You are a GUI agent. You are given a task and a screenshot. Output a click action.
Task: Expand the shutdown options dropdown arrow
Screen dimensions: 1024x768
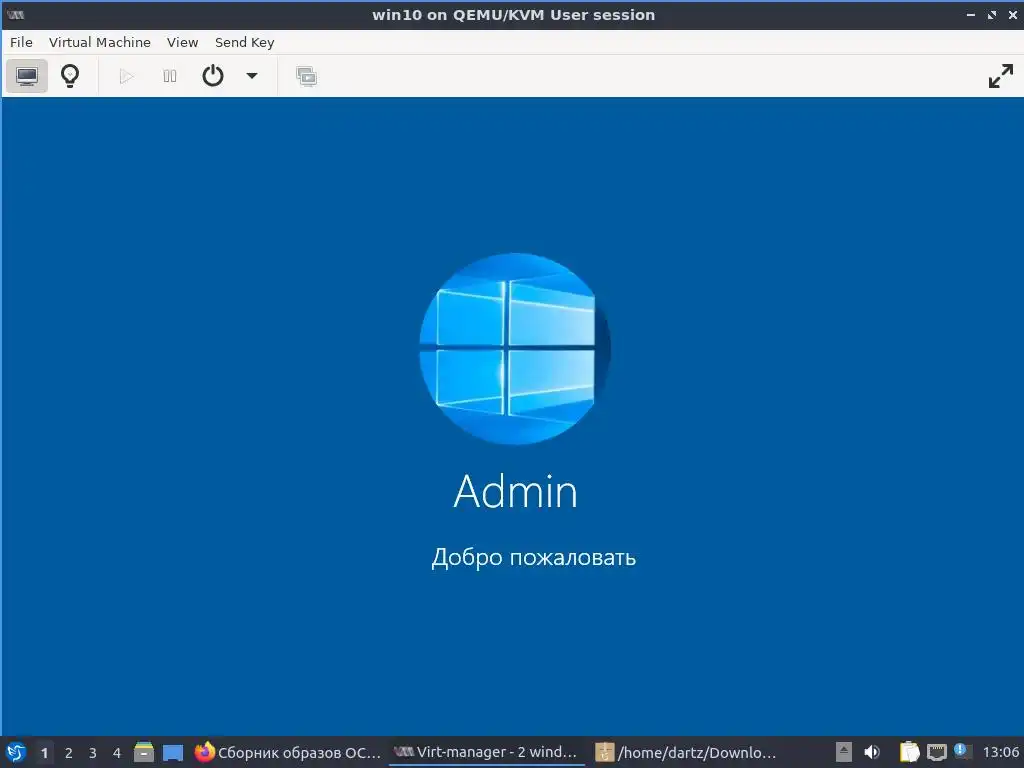coord(251,76)
